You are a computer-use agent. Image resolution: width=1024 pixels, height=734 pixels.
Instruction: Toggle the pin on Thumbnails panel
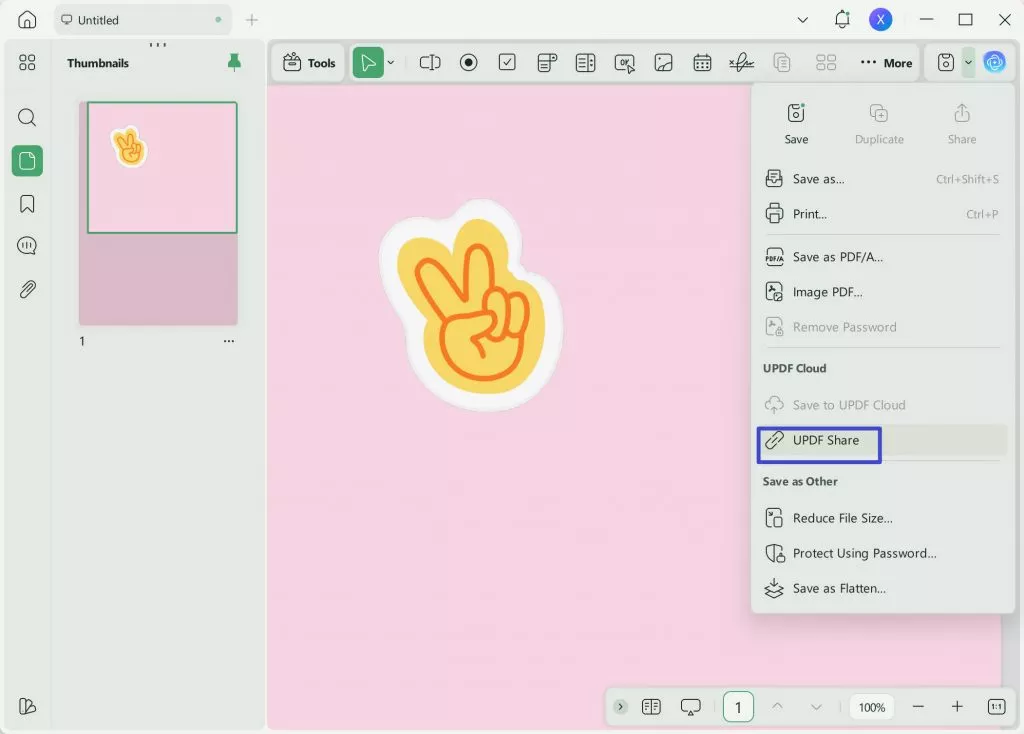point(234,63)
